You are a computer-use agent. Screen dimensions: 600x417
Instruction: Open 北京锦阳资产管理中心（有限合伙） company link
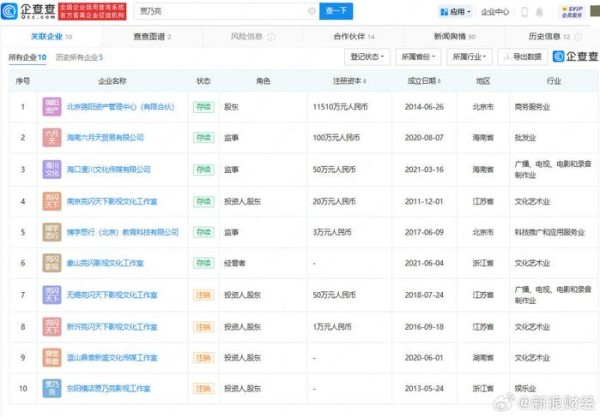click(x=121, y=107)
